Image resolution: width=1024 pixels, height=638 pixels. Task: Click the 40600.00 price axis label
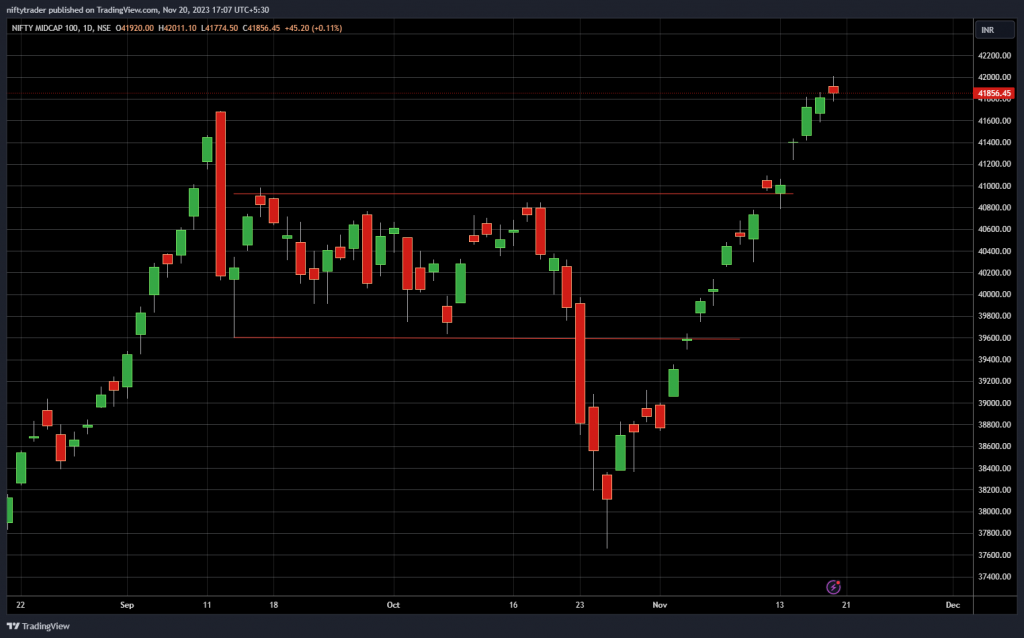tap(994, 229)
